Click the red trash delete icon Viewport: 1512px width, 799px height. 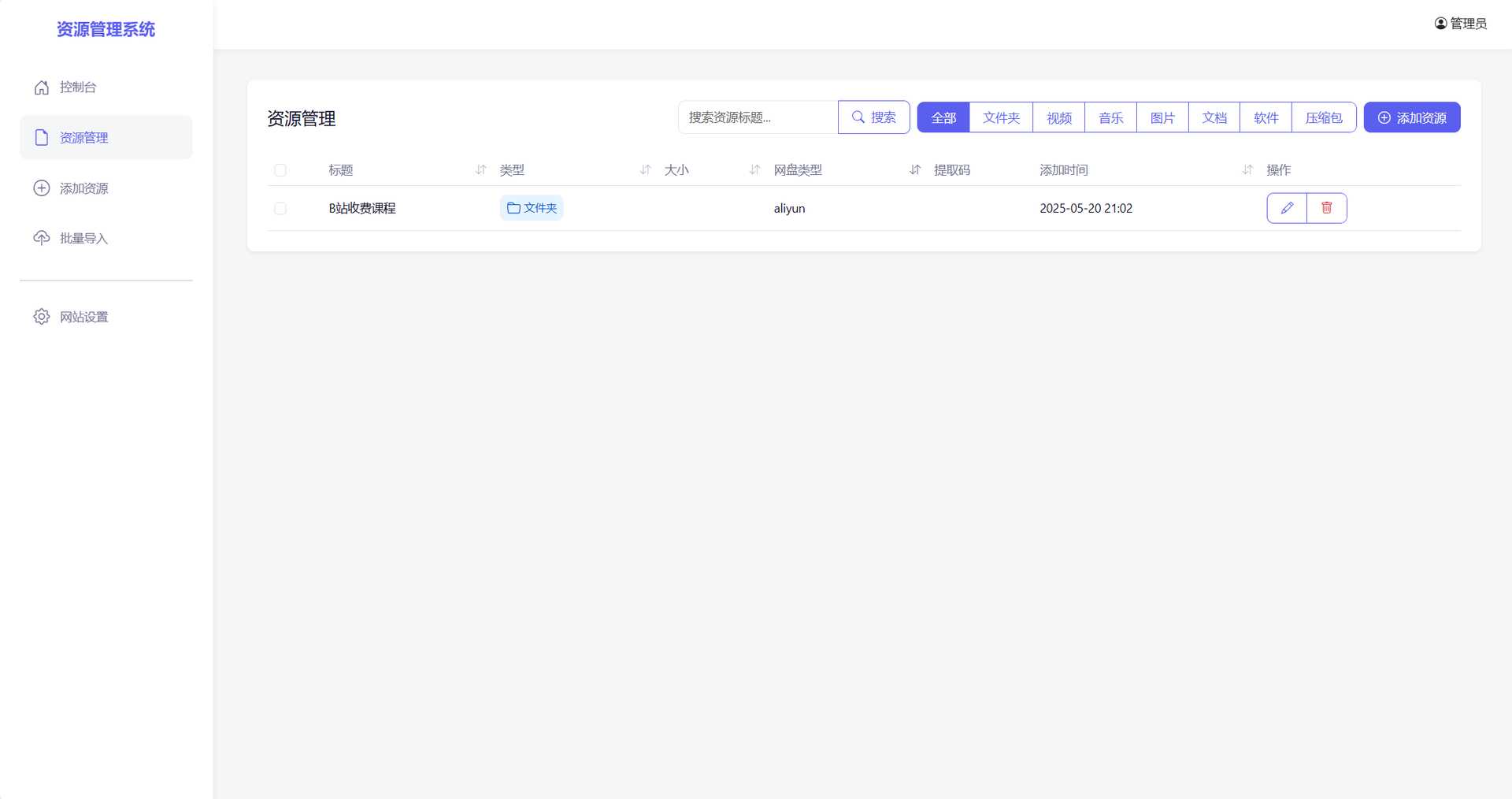pyautogui.click(x=1327, y=208)
